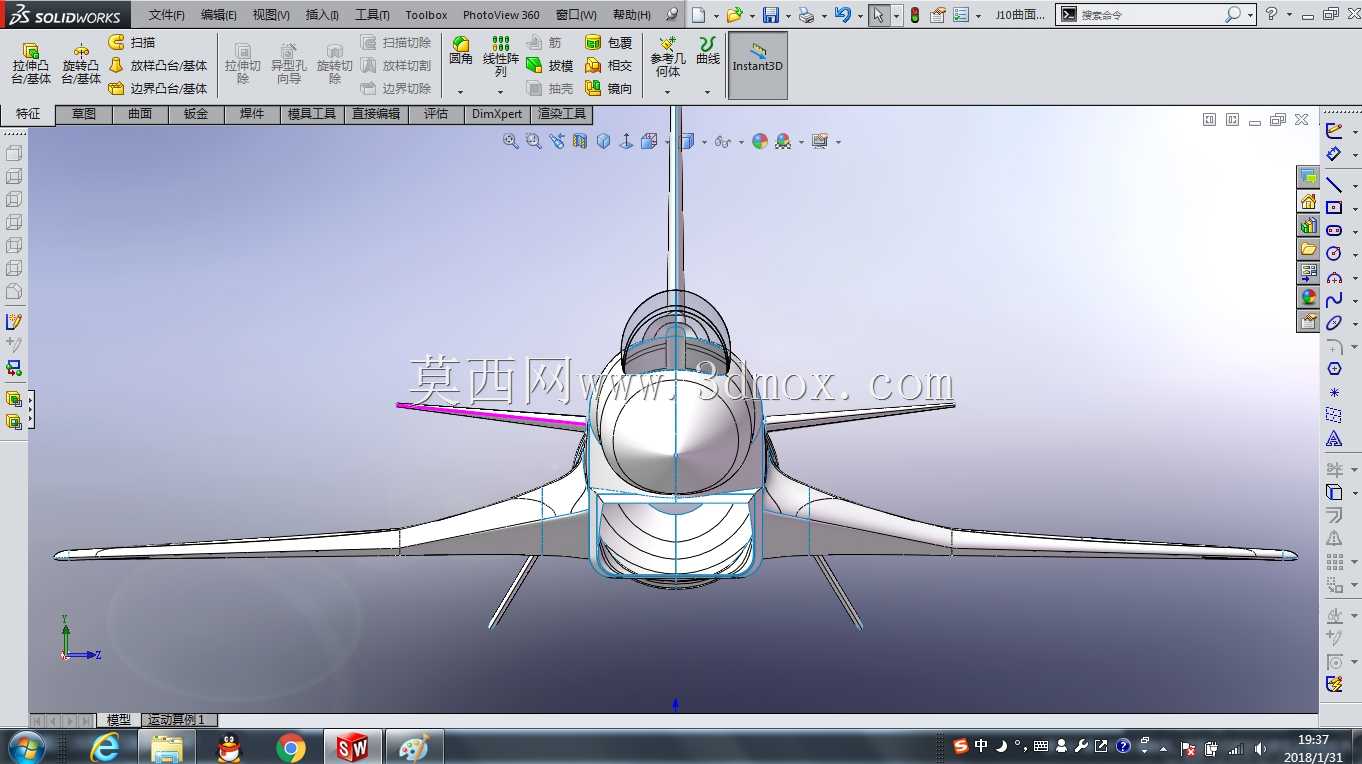
Task: Select the Spline sketch tool
Action: [1334, 300]
